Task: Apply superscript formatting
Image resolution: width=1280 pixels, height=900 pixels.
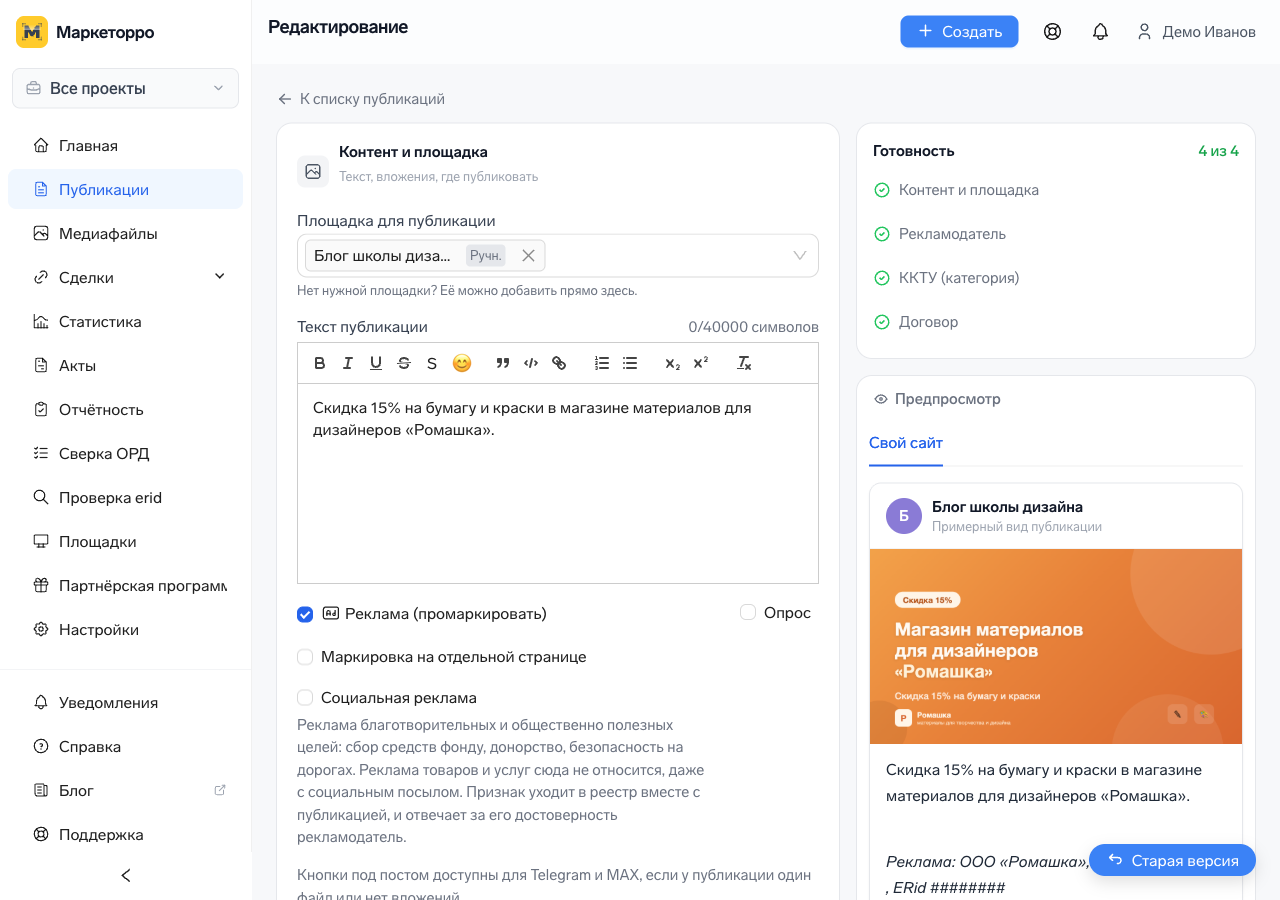Action: [701, 363]
